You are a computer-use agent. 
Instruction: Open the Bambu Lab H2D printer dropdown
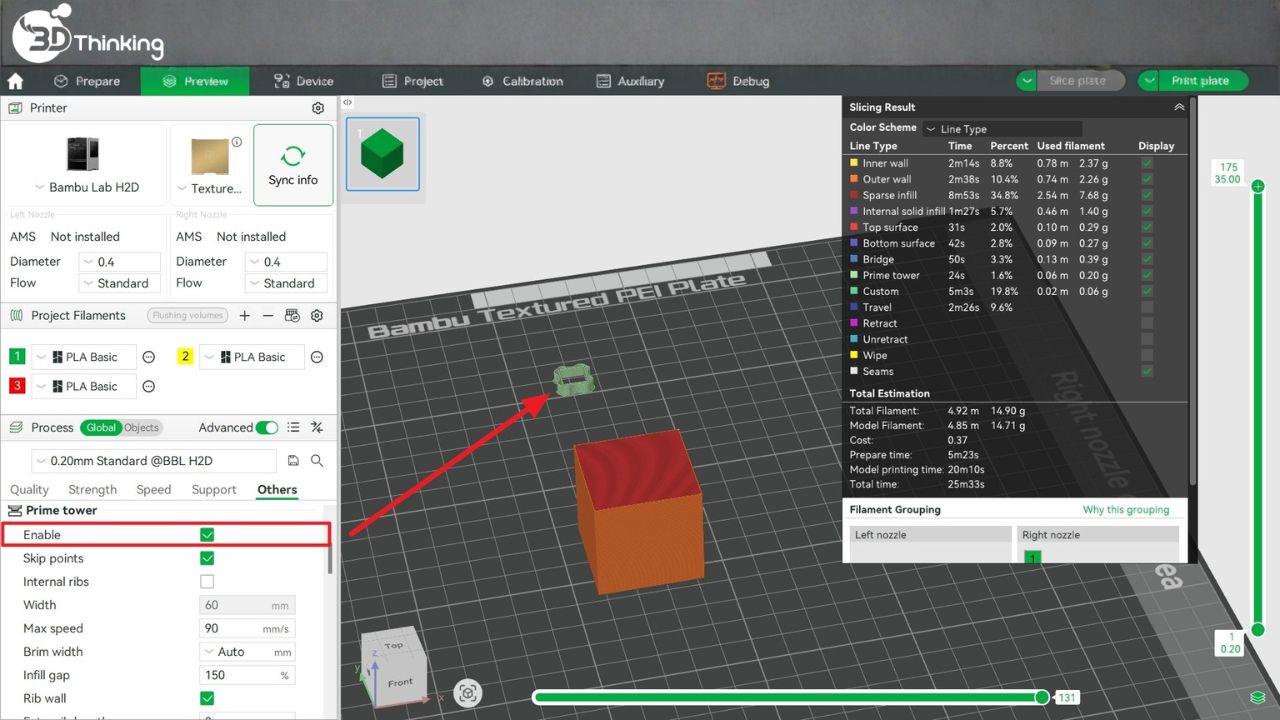(85, 188)
